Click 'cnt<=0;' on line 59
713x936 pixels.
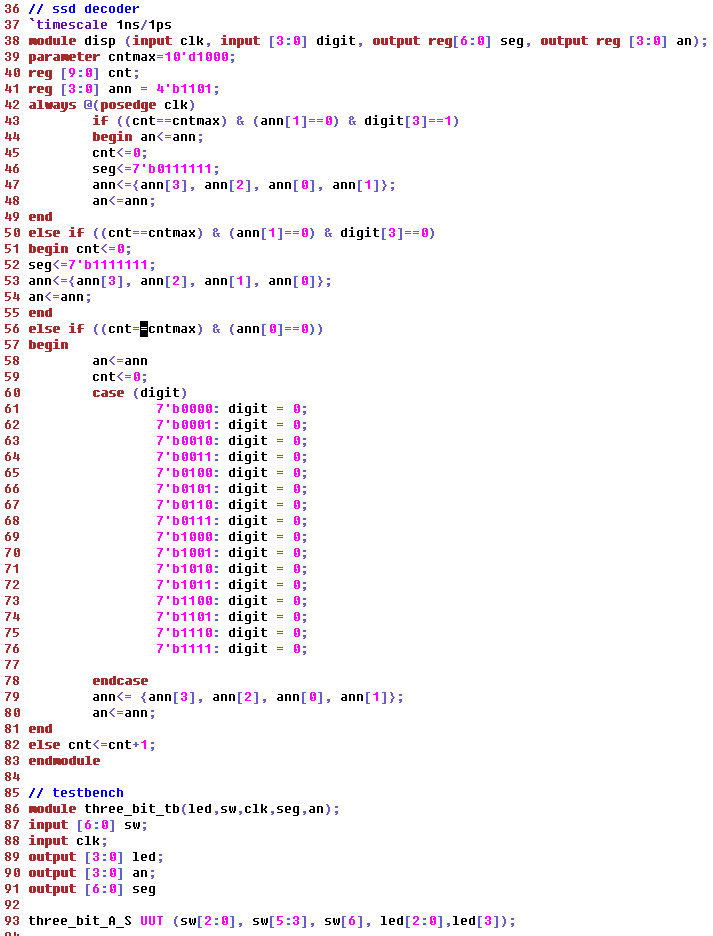[x=119, y=377]
